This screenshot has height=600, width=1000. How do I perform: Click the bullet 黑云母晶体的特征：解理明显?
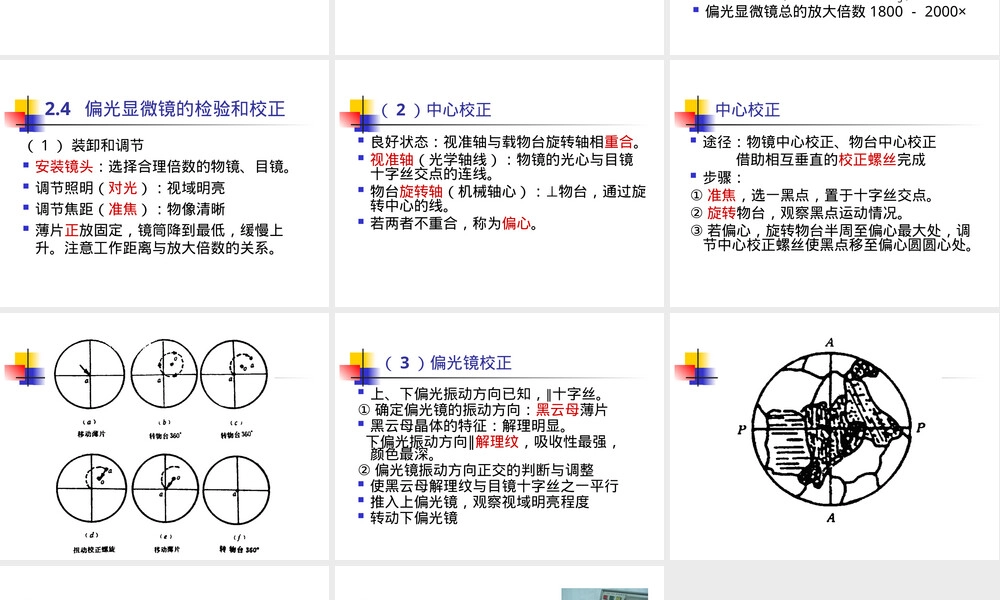[x=469, y=426]
